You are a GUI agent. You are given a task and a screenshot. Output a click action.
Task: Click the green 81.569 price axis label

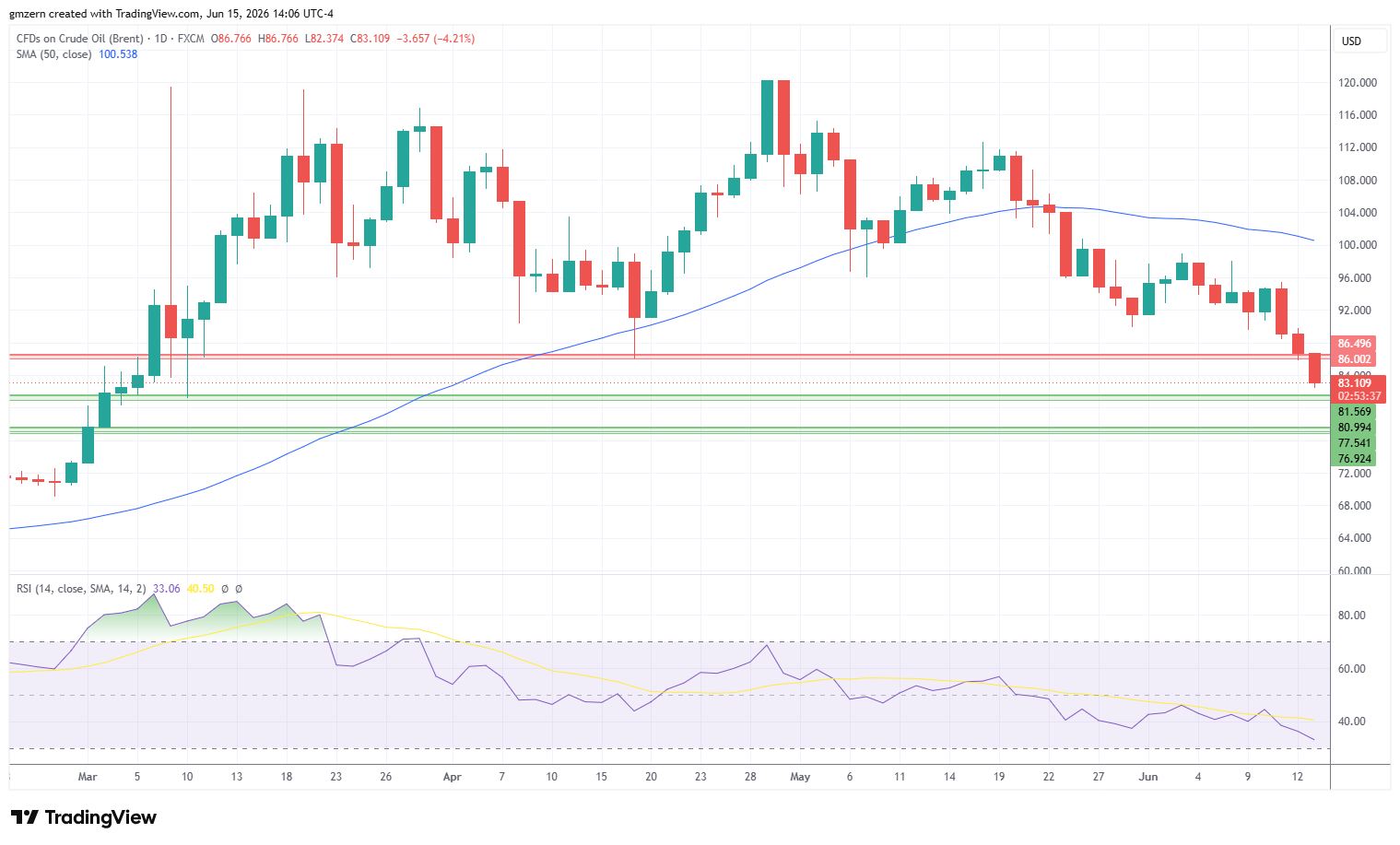pos(1355,412)
